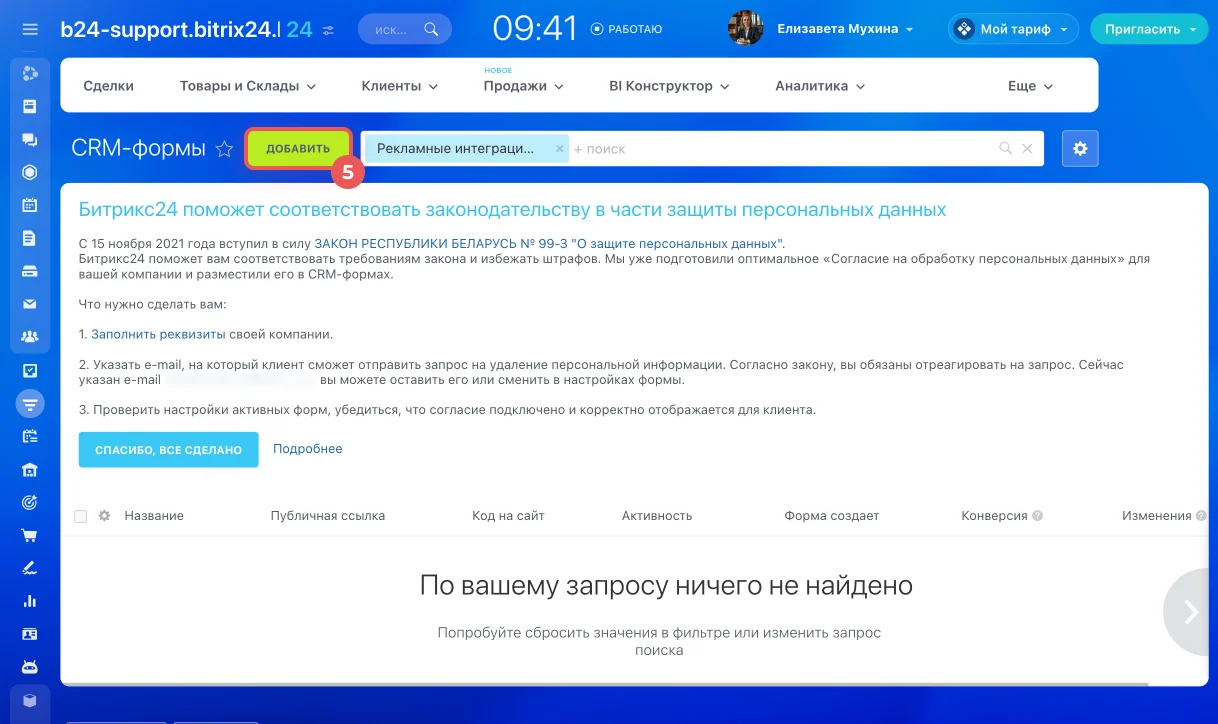1218x724 pixels.
Task: Expand the Клиенты menu dropdown
Action: pos(399,86)
